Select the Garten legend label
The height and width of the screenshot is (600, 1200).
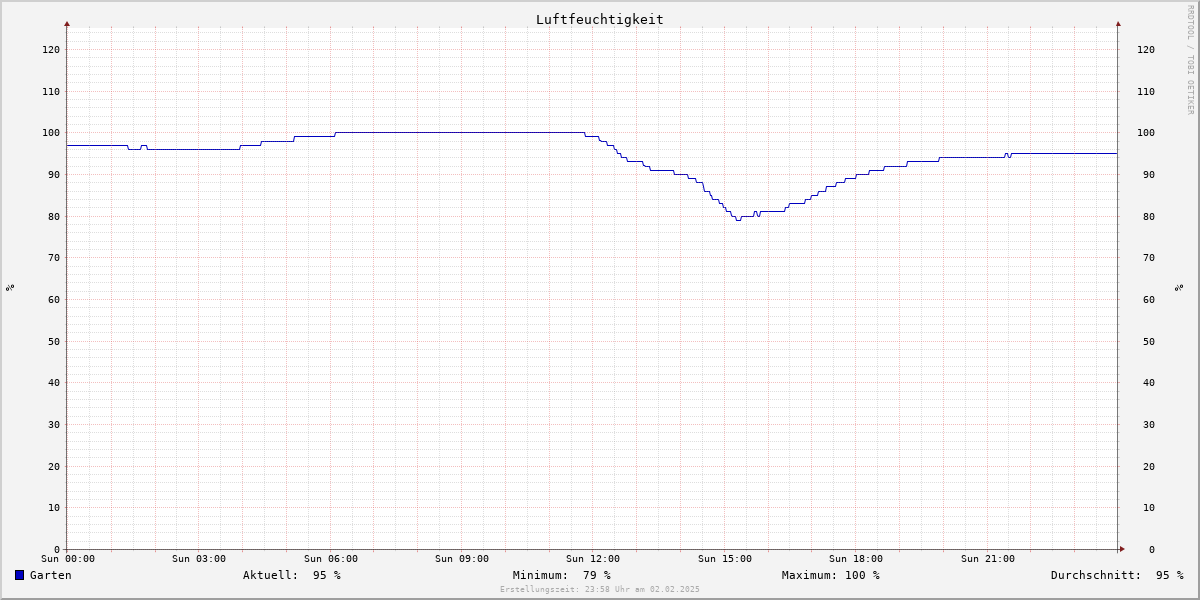click(x=51, y=575)
